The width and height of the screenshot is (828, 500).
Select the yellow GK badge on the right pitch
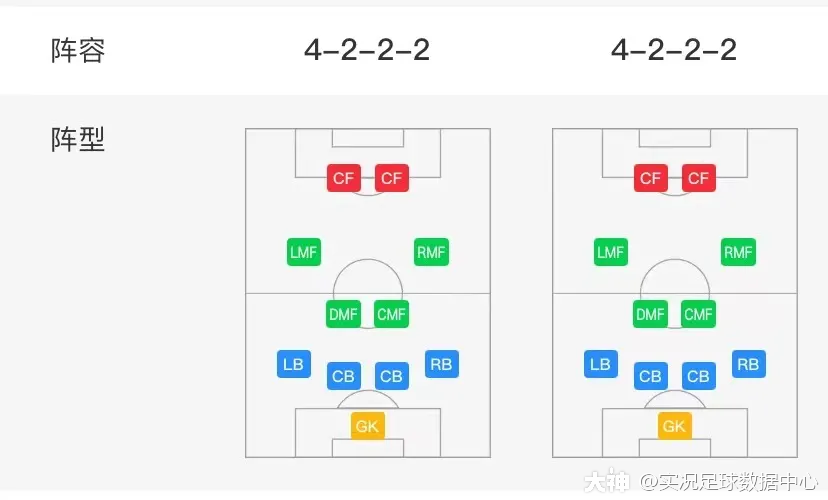point(674,426)
